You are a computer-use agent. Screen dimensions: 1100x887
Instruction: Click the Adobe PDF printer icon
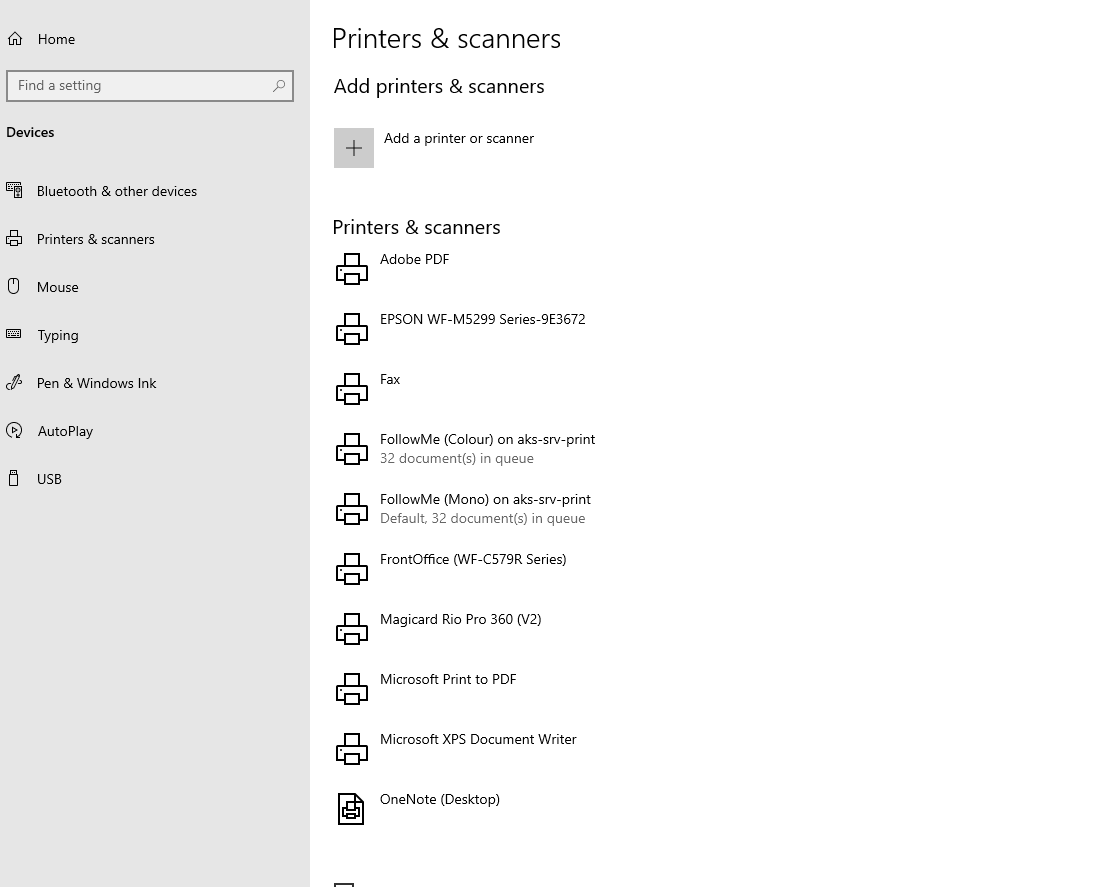point(351,269)
